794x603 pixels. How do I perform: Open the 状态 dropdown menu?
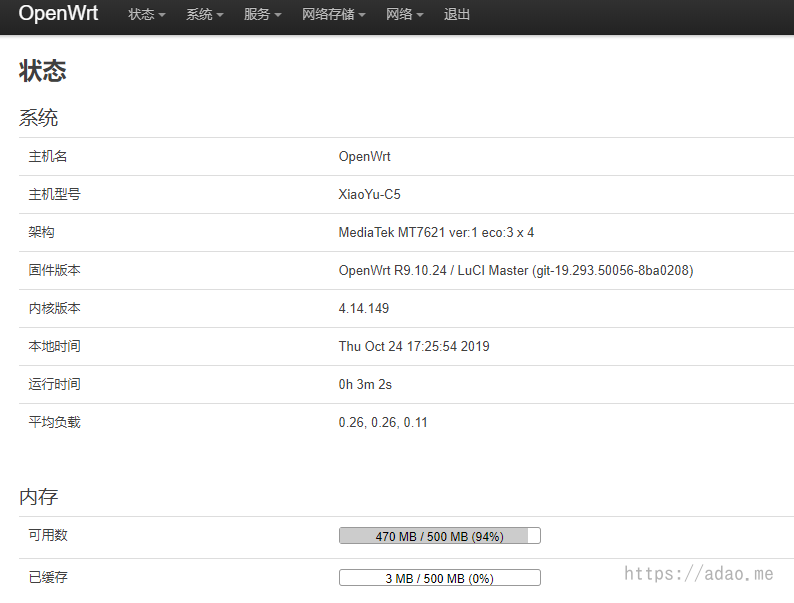click(146, 15)
